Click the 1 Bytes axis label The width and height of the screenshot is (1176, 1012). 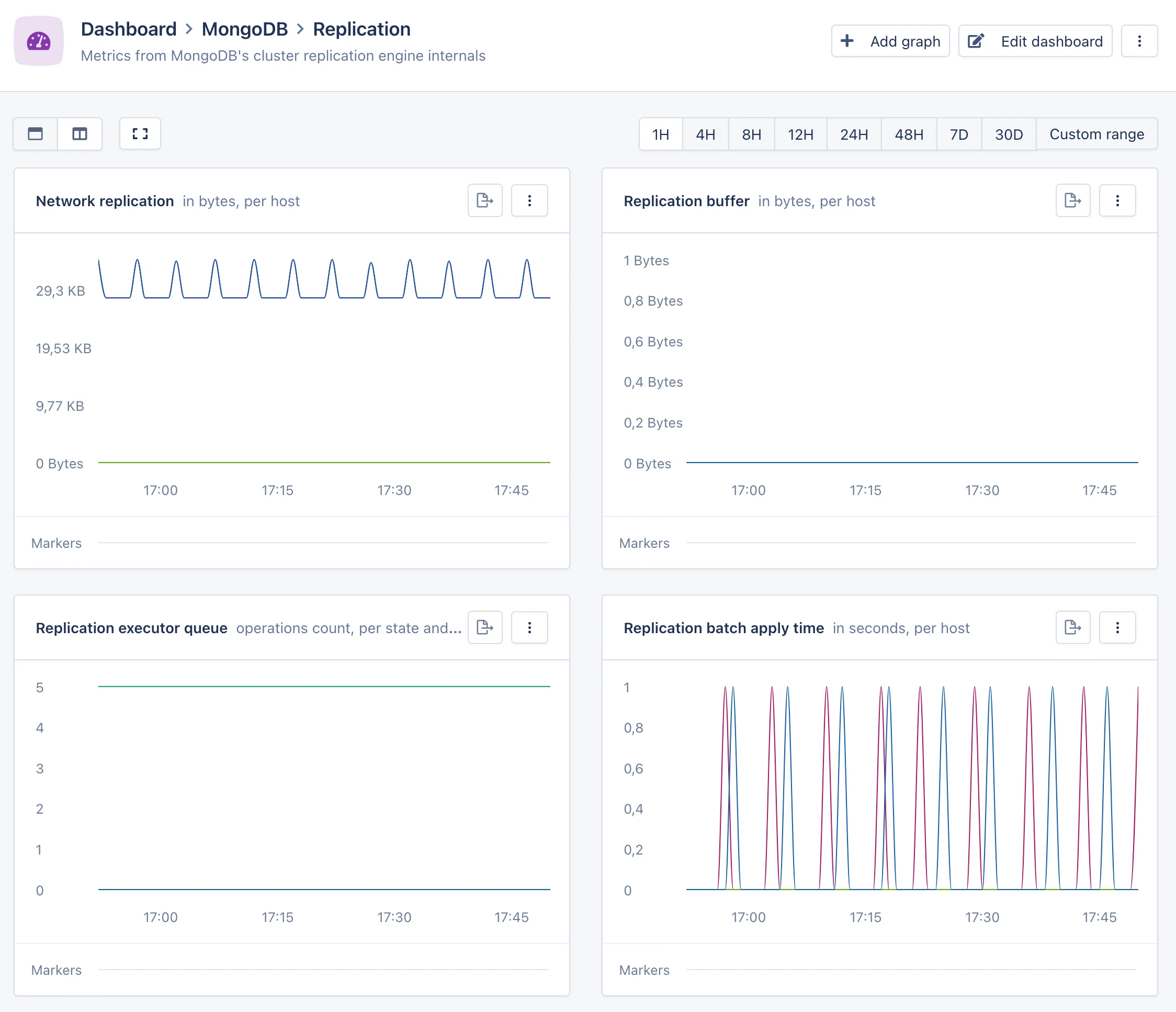coord(647,261)
